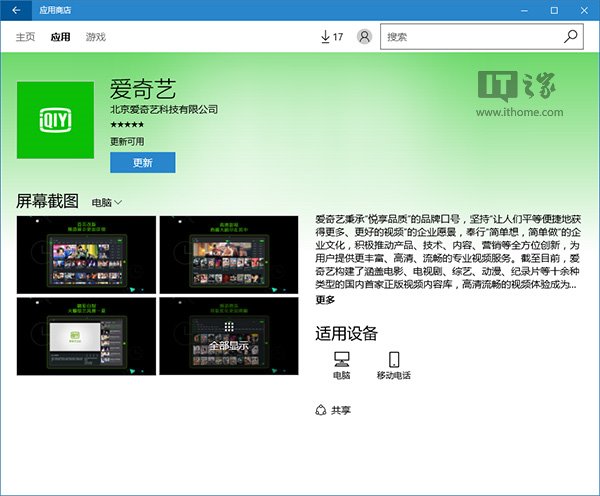Image resolution: width=600 pixels, height=496 pixels.
Task: Open the 游戏 games tab
Action: pyautogui.click(x=96, y=37)
